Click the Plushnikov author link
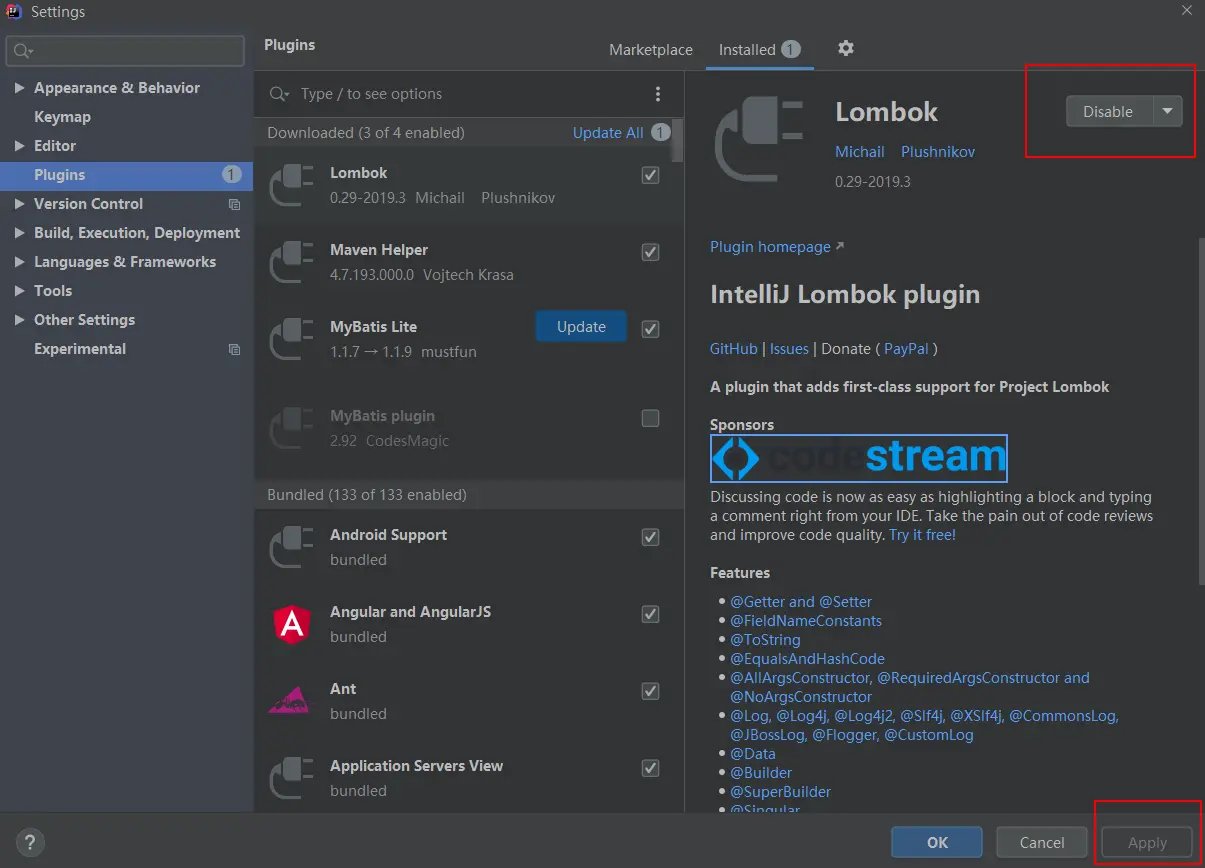Image resolution: width=1205 pixels, height=868 pixels. (x=938, y=152)
